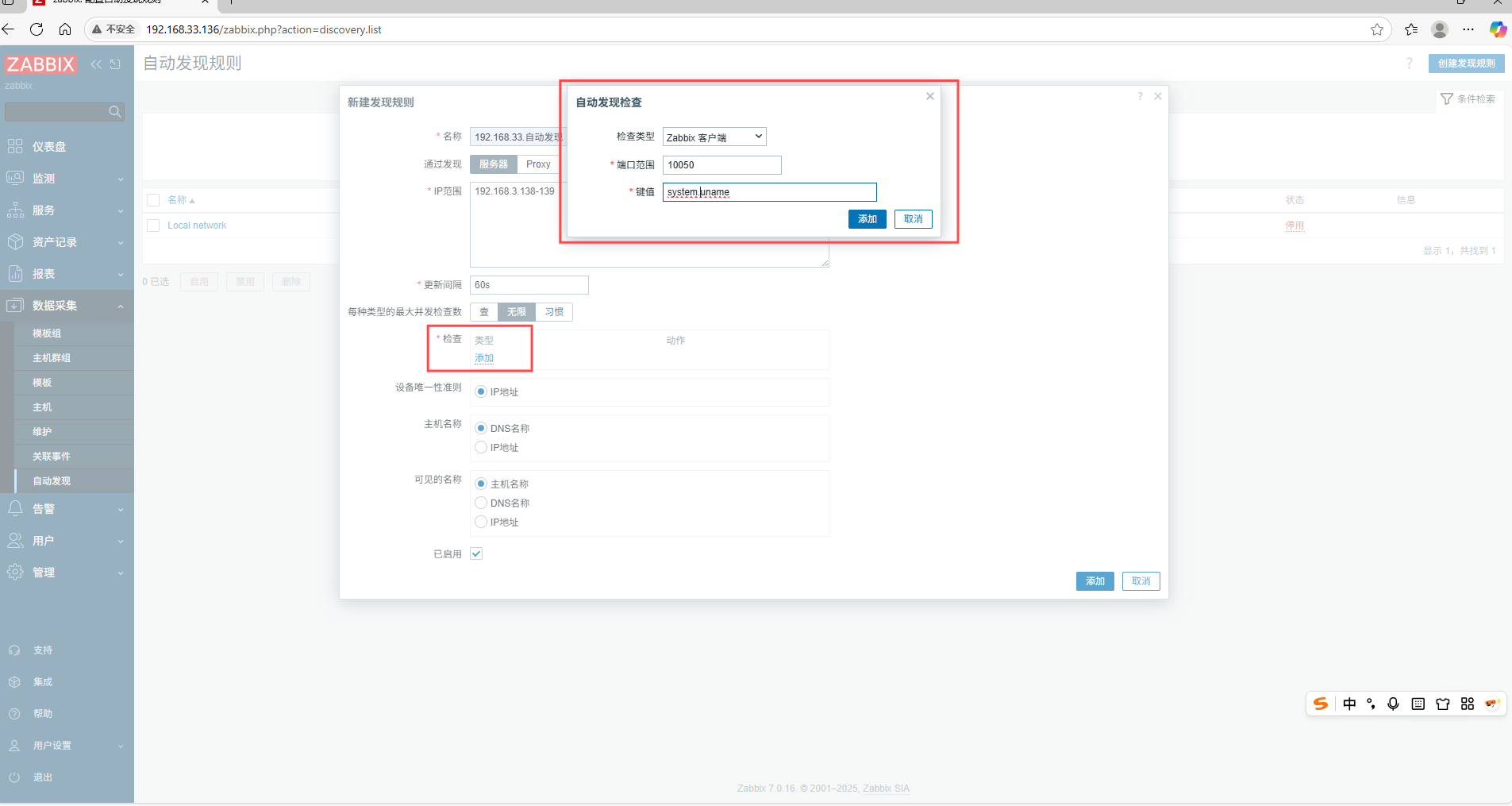The height and width of the screenshot is (806, 1512).
Task: Click the 端口范围 input field
Action: (722, 165)
